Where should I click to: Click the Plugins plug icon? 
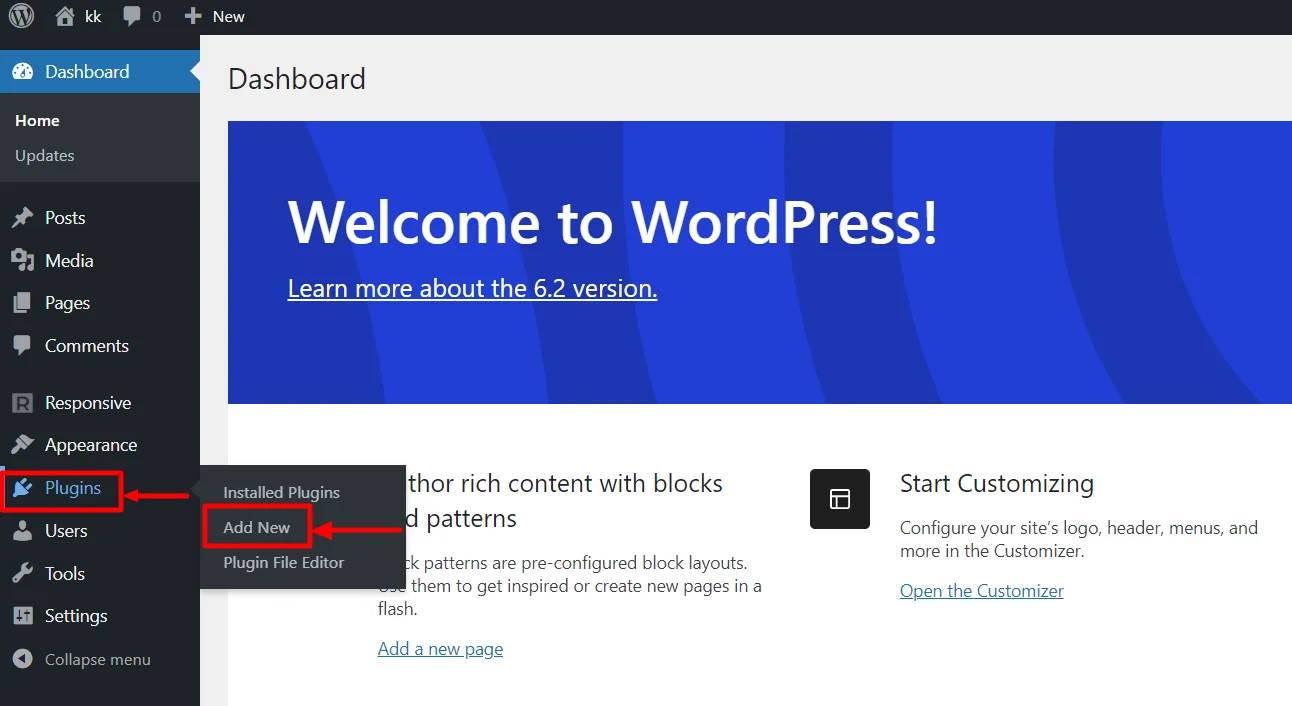tap(22, 488)
